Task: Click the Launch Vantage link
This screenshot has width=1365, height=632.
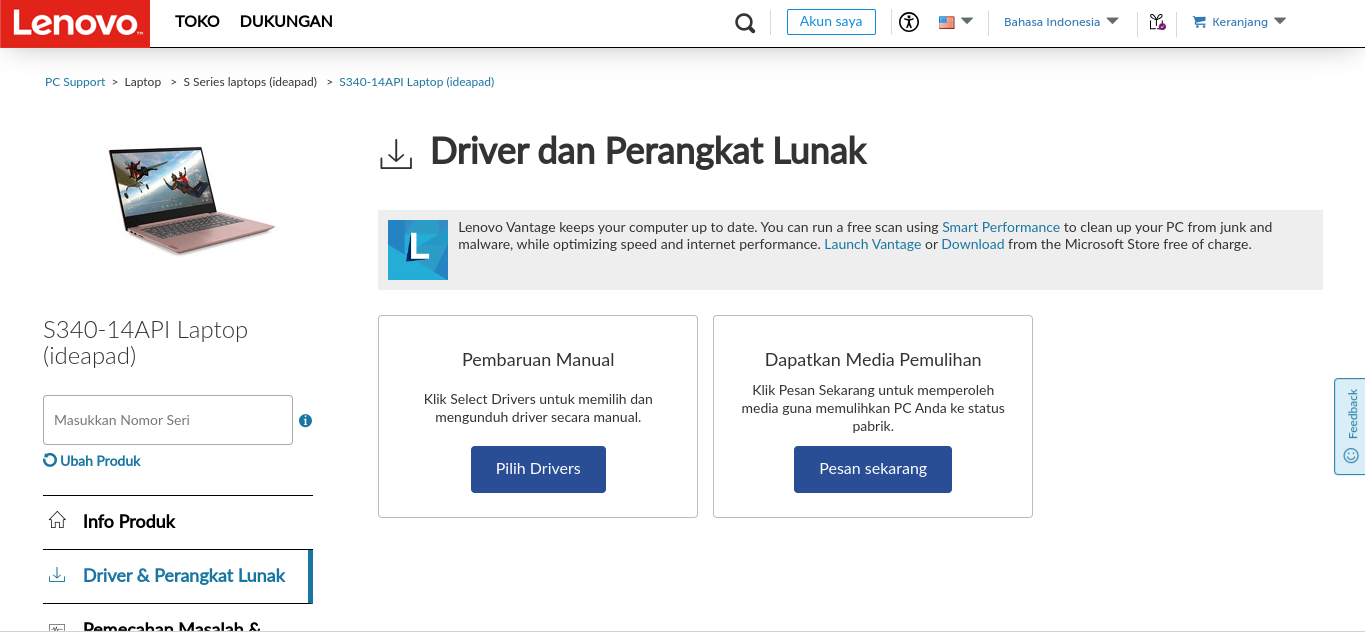Action: click(x=873, y=244)
